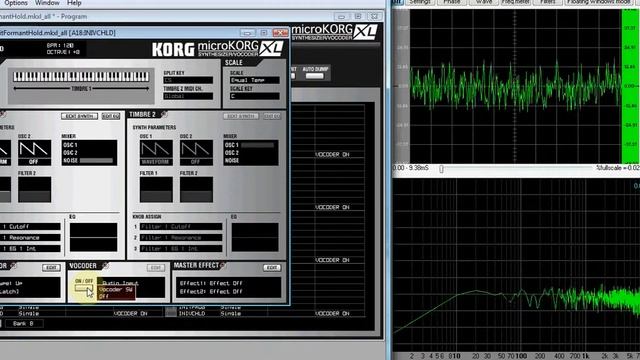Open the SCALE KEY field showing C
This screenshot has width=640, height=360.
(255, 96)
